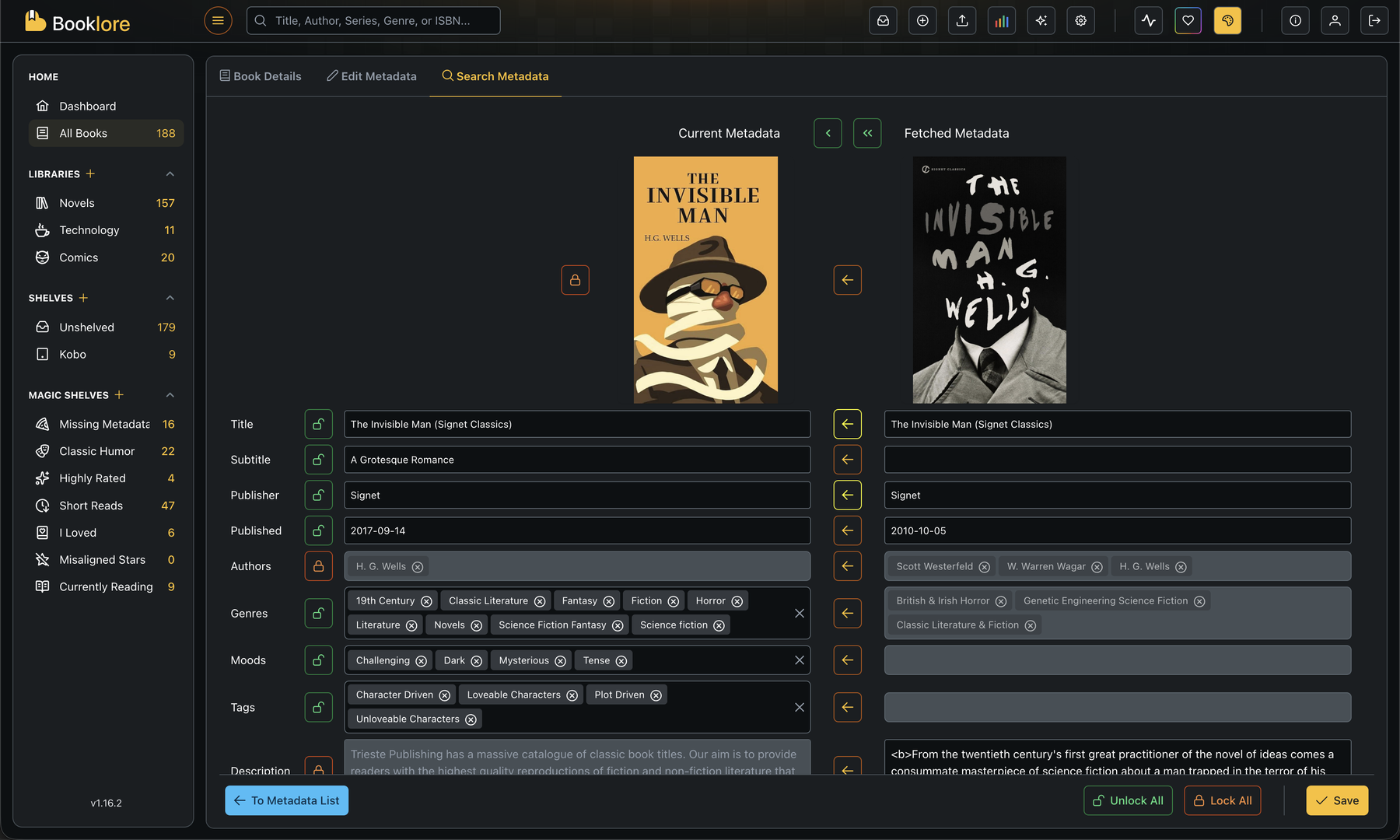The image size is (1400, 840).
Task: Collapse the SHELVES section
Action: (x=170, y=297)
